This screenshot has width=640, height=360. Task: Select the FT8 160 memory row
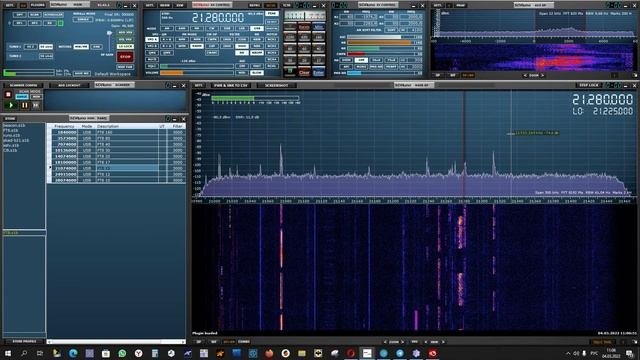(116, 132)
